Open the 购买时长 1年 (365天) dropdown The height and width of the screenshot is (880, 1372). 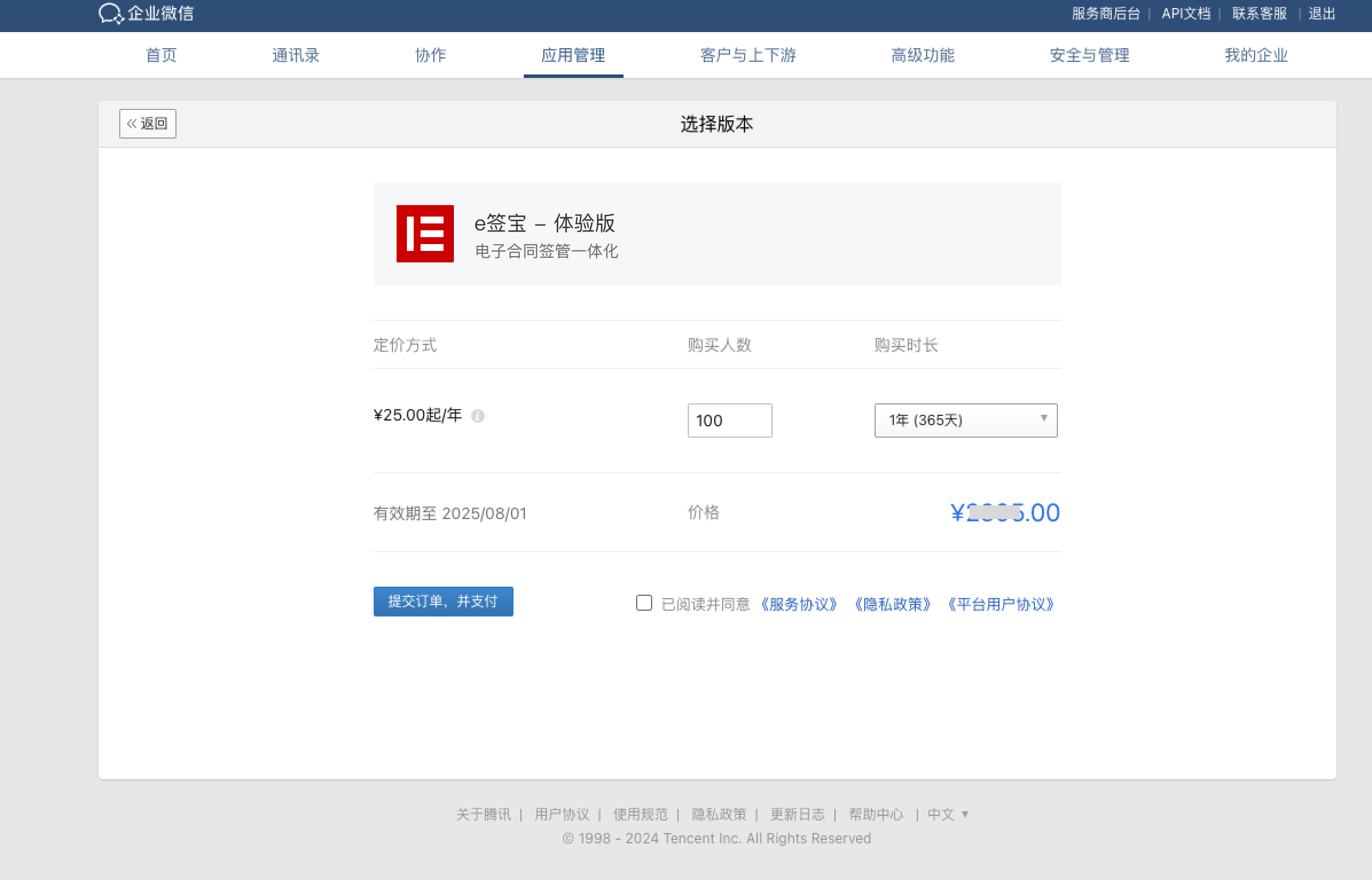click(966, 421)
